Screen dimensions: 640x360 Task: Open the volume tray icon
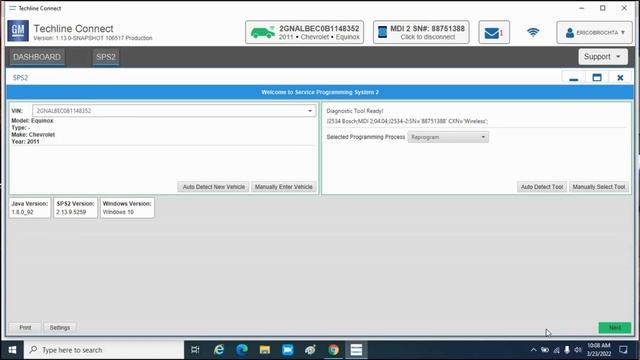click(578, 350)
